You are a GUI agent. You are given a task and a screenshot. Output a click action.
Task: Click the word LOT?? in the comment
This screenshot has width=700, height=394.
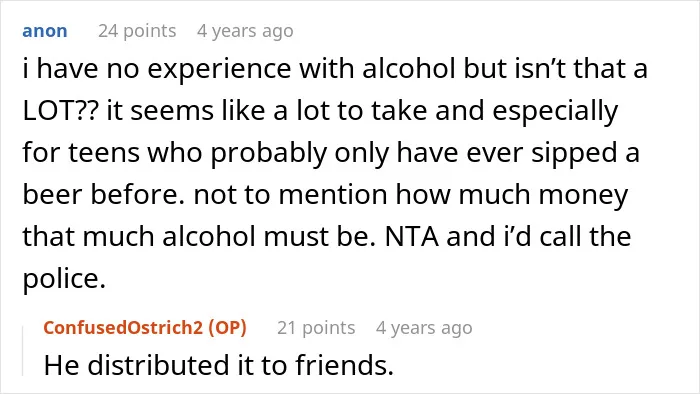tap(60, 111)
